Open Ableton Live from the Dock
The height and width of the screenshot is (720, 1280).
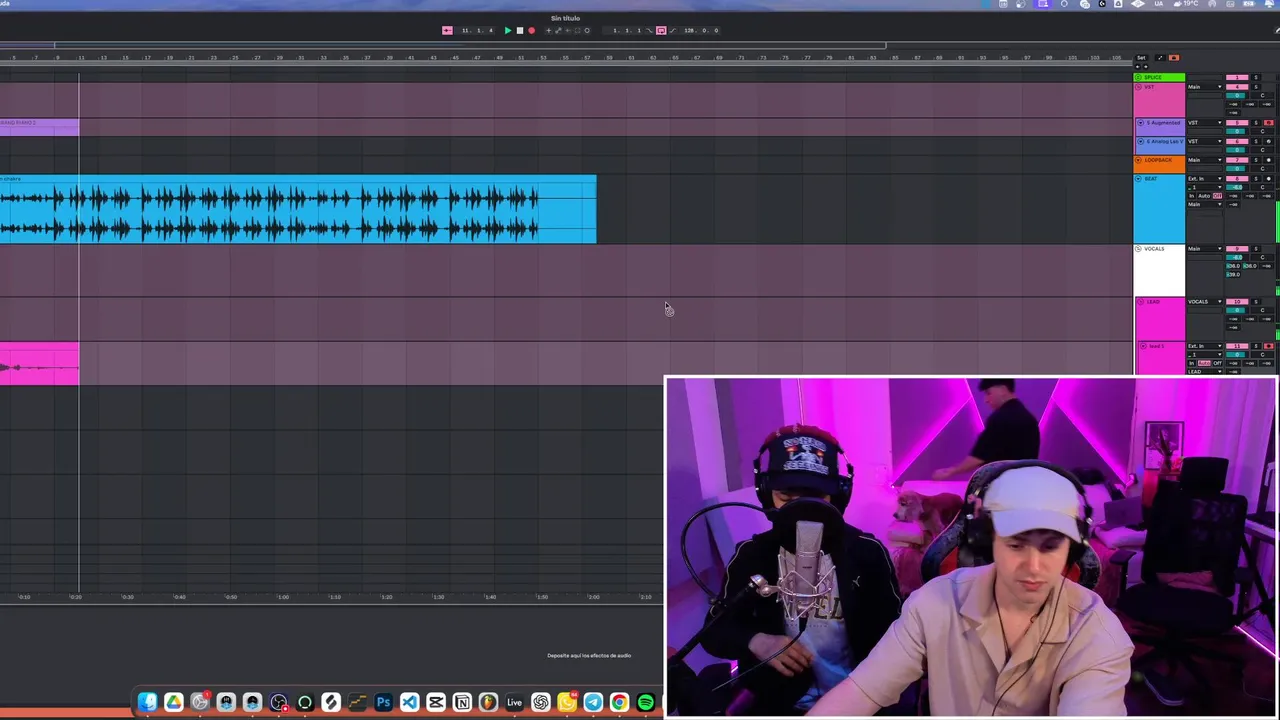coord(514,702)
